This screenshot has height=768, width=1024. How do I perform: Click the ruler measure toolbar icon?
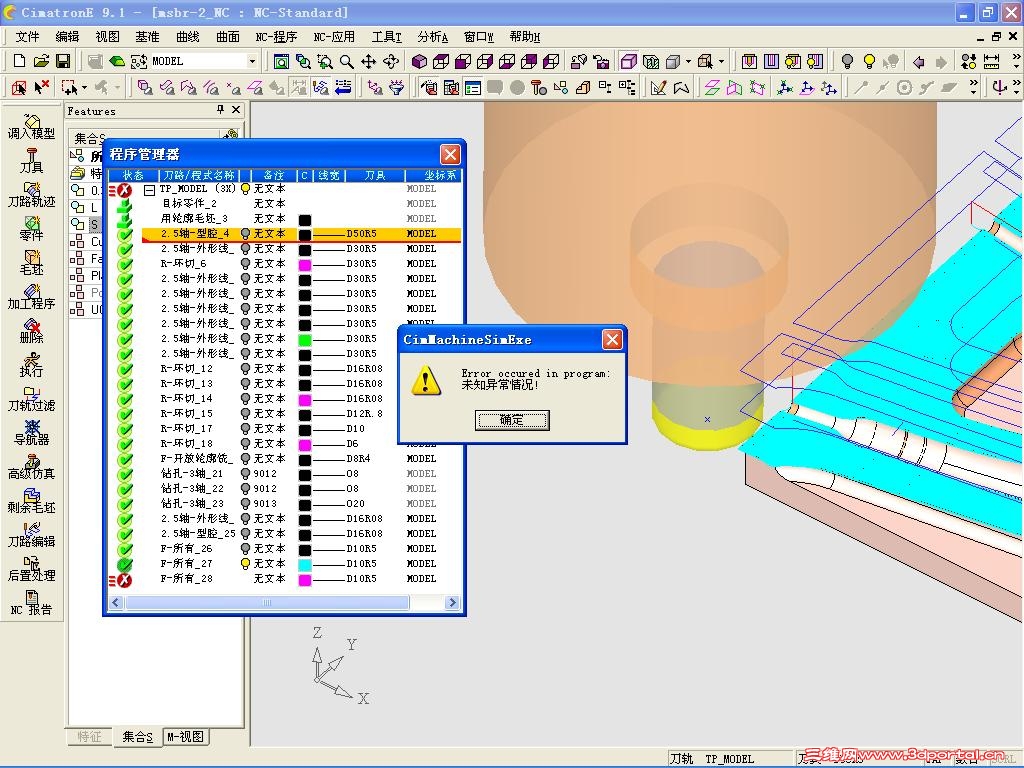pos(991,61)
